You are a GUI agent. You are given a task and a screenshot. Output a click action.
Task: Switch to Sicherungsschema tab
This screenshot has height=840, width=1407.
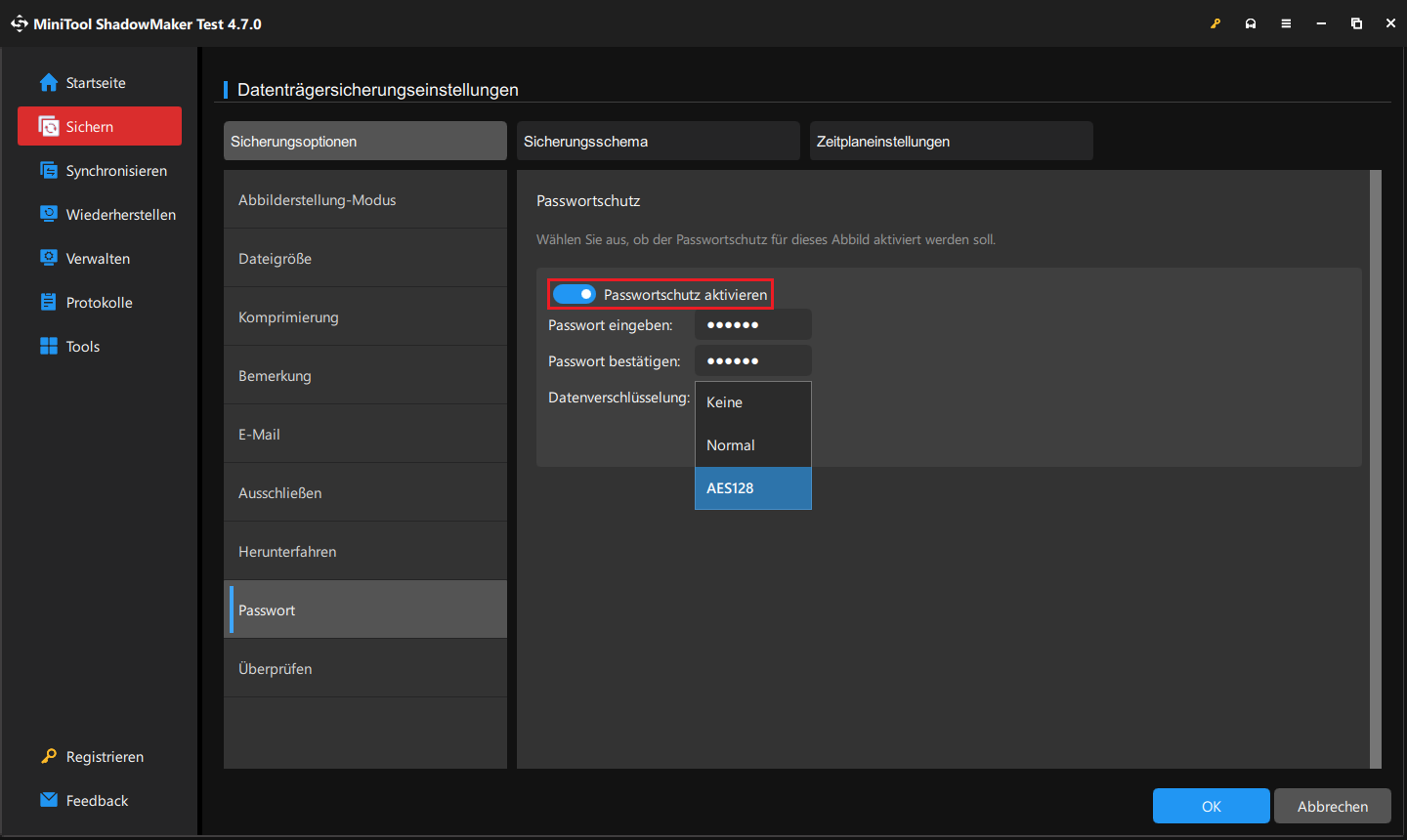[659, 141]
